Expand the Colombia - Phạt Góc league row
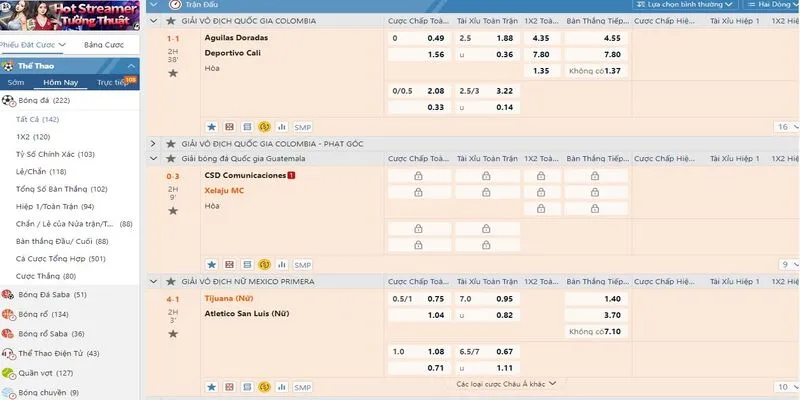Screen dimensions: 800x400 (x=153, y=144)
